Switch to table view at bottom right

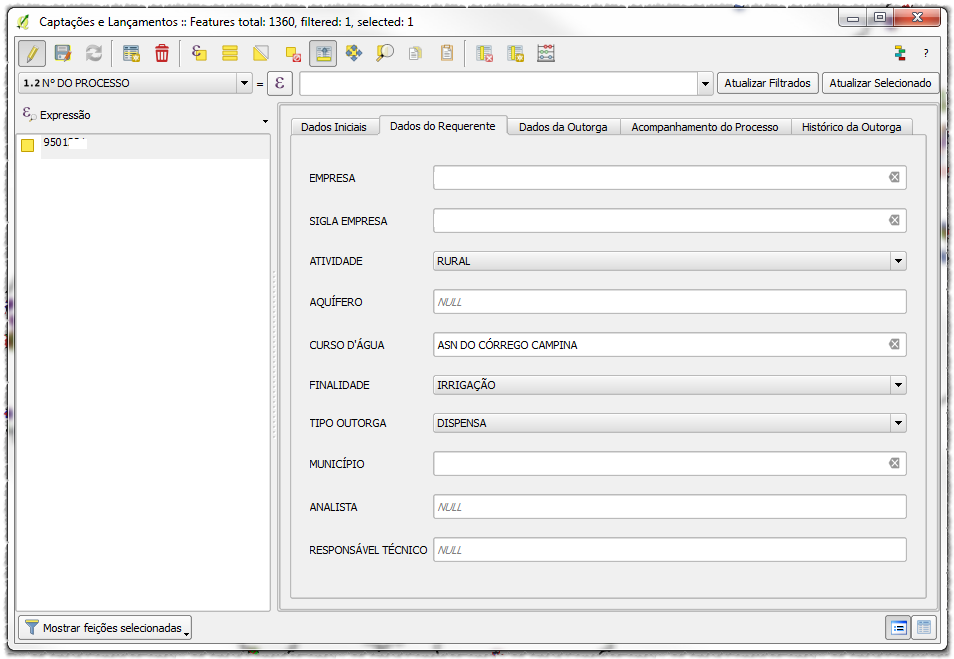(924, 627)
